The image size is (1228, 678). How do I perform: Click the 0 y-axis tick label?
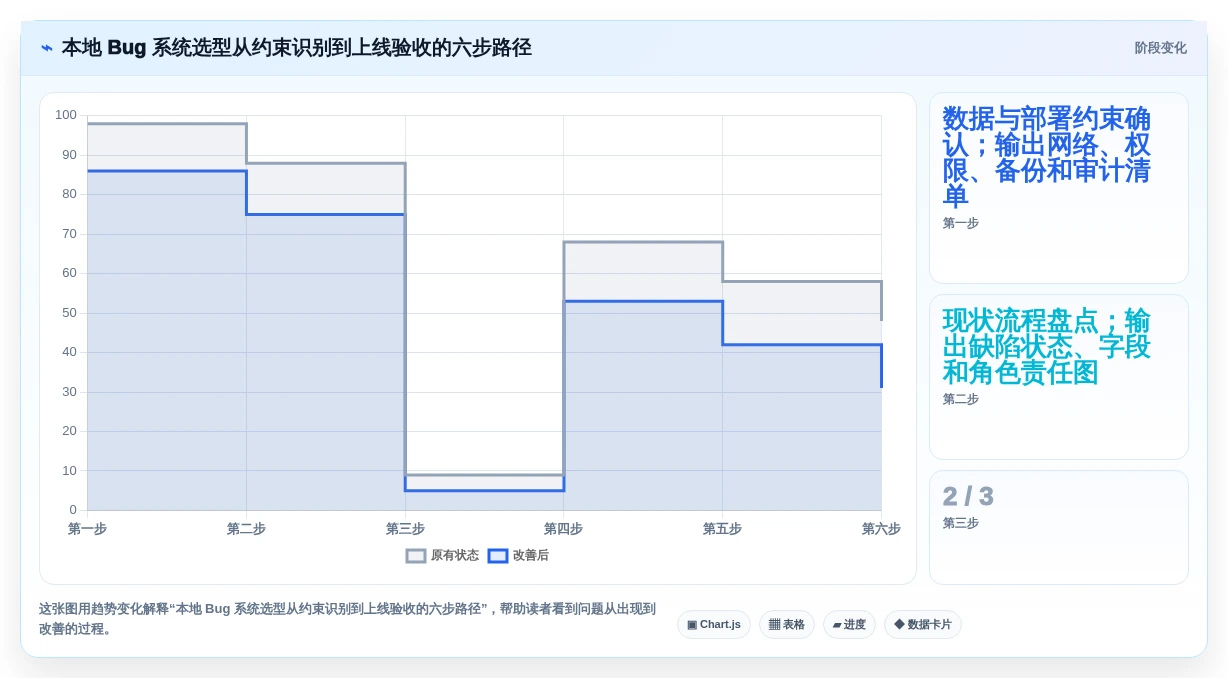pyautogui.click(x=73, y=510)
